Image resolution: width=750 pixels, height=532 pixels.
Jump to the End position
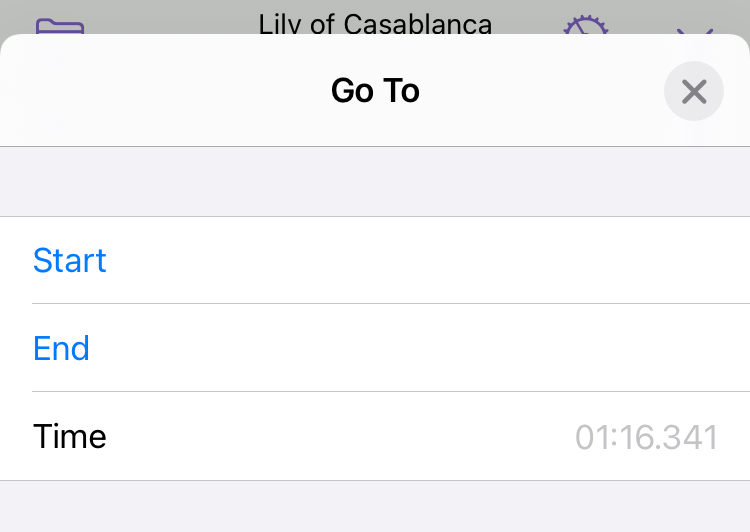click(375, 348)
